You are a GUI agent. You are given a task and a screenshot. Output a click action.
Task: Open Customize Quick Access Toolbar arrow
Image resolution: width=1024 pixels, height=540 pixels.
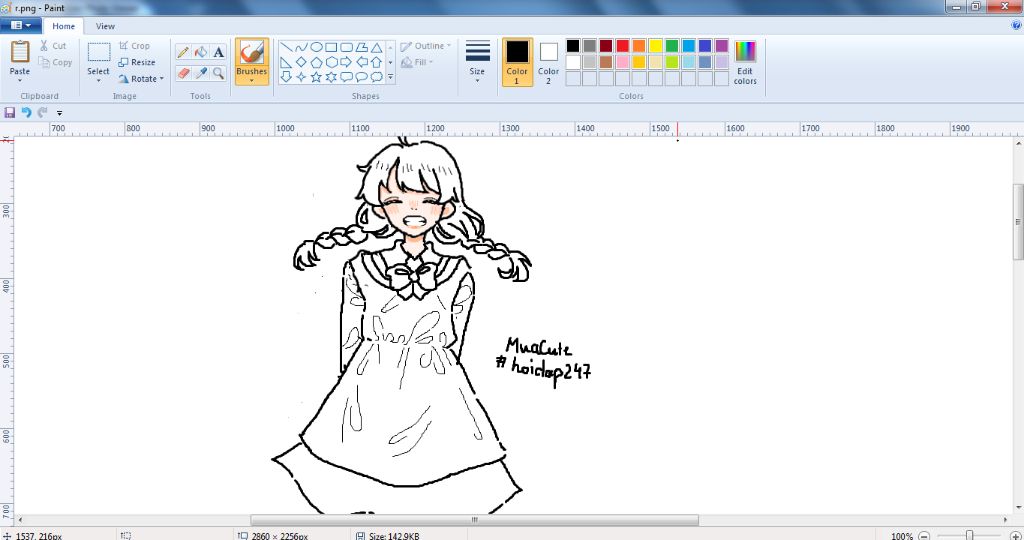(59, 113)
